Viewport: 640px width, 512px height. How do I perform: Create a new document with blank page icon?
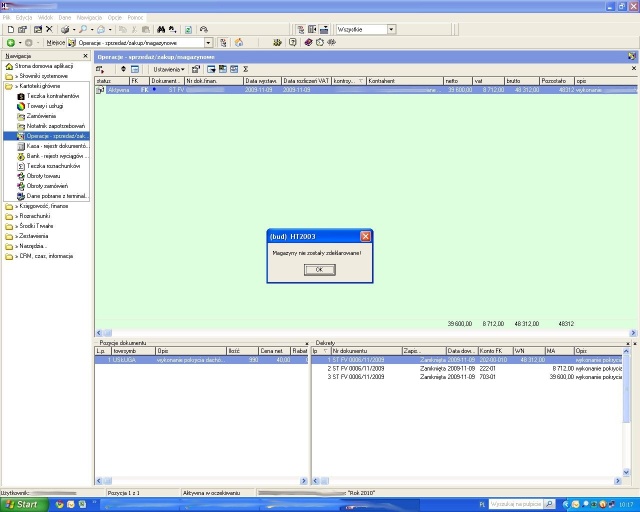click(11, 29)
